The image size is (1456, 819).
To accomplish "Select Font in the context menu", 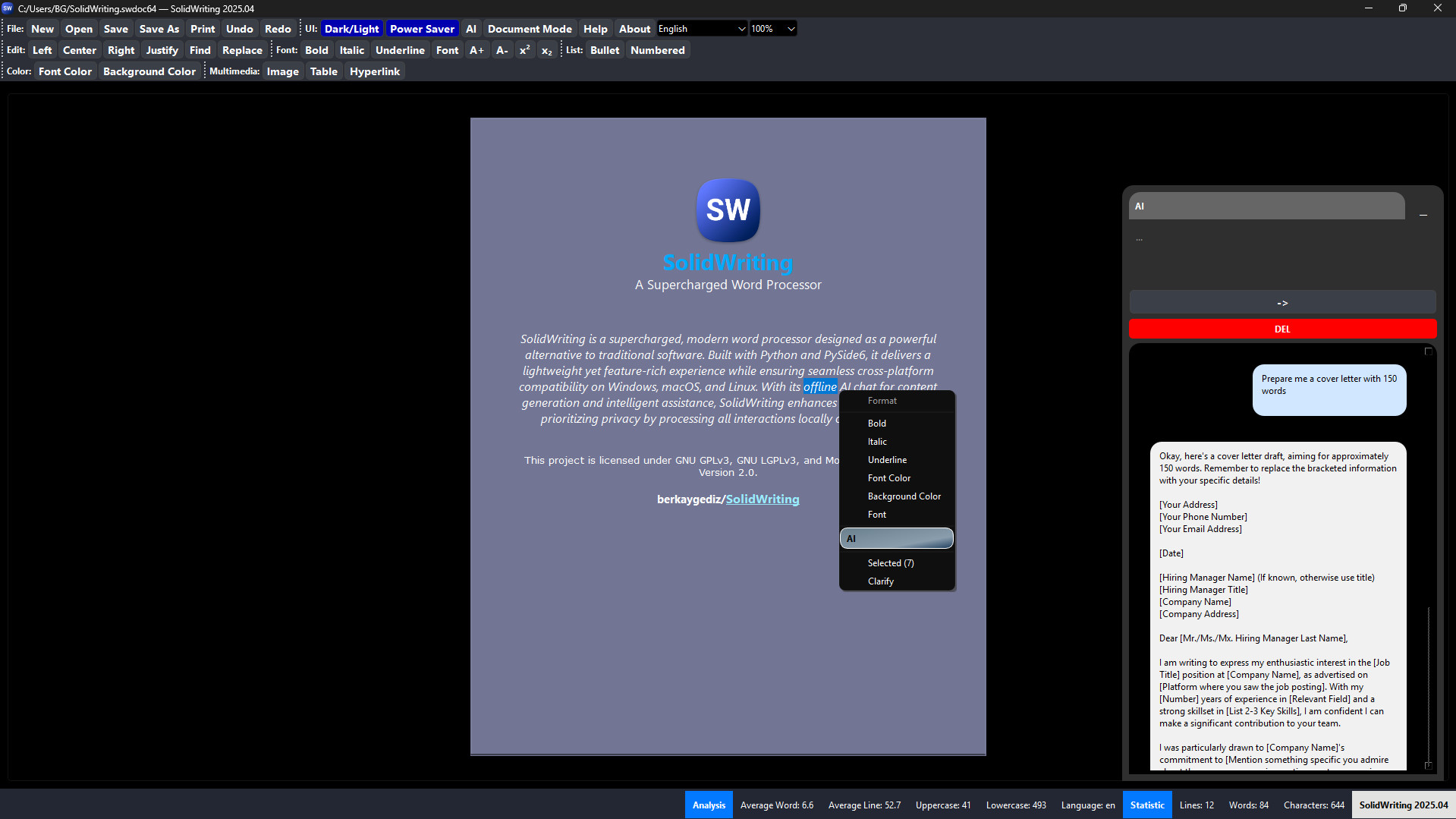I will click(x=897, y=515).
